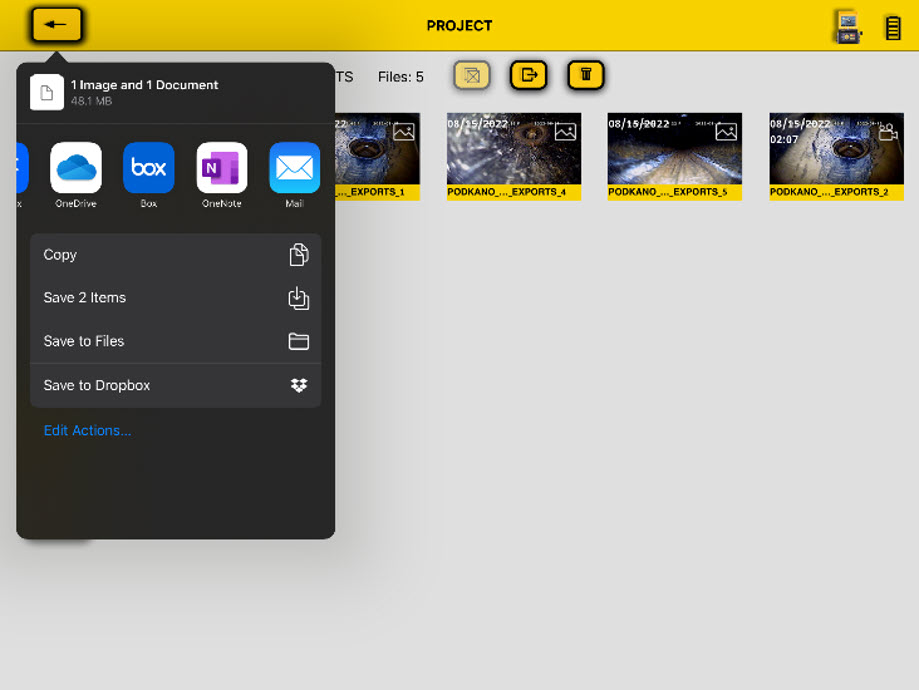Click the image type icon on EXPORTS_1

404,132
